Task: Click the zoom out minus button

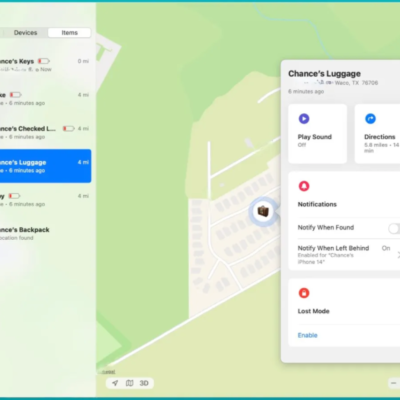Action: (393, 383)
